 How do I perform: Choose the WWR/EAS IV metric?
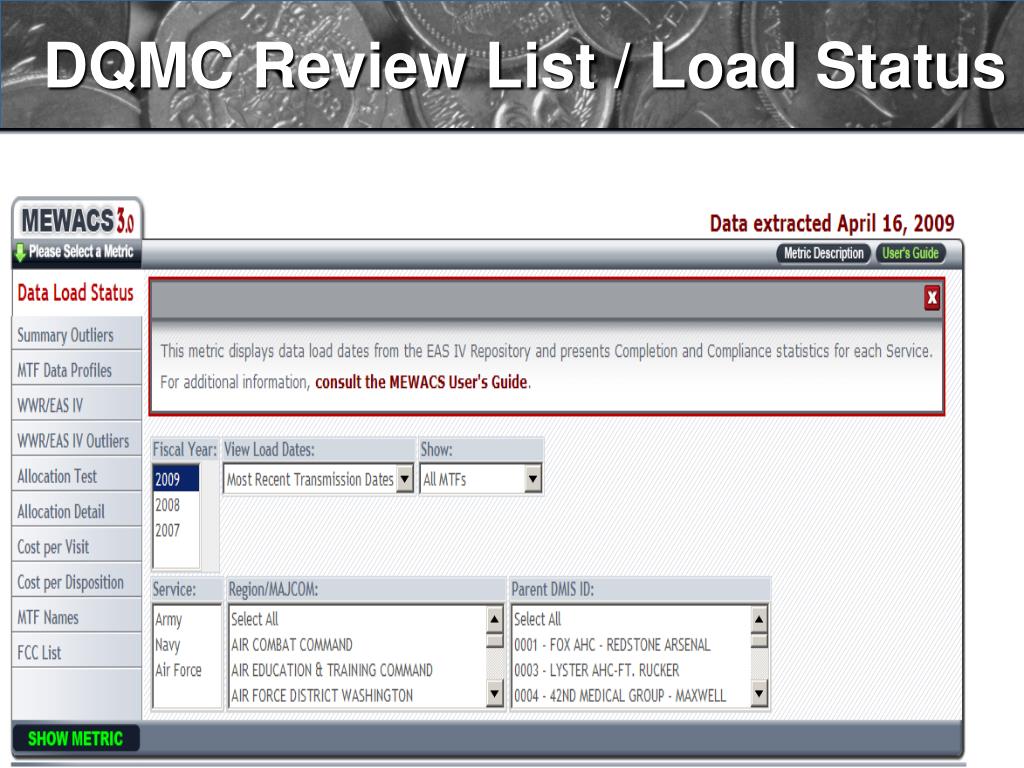(77, 406)
